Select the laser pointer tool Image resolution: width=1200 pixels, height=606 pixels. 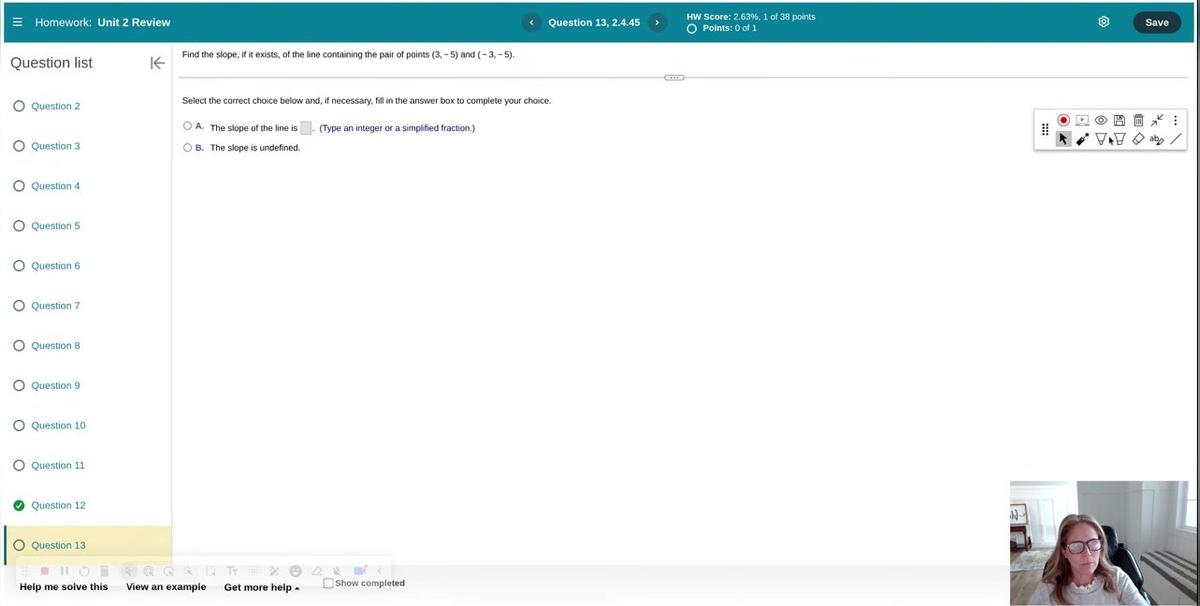click(1082, 140)
